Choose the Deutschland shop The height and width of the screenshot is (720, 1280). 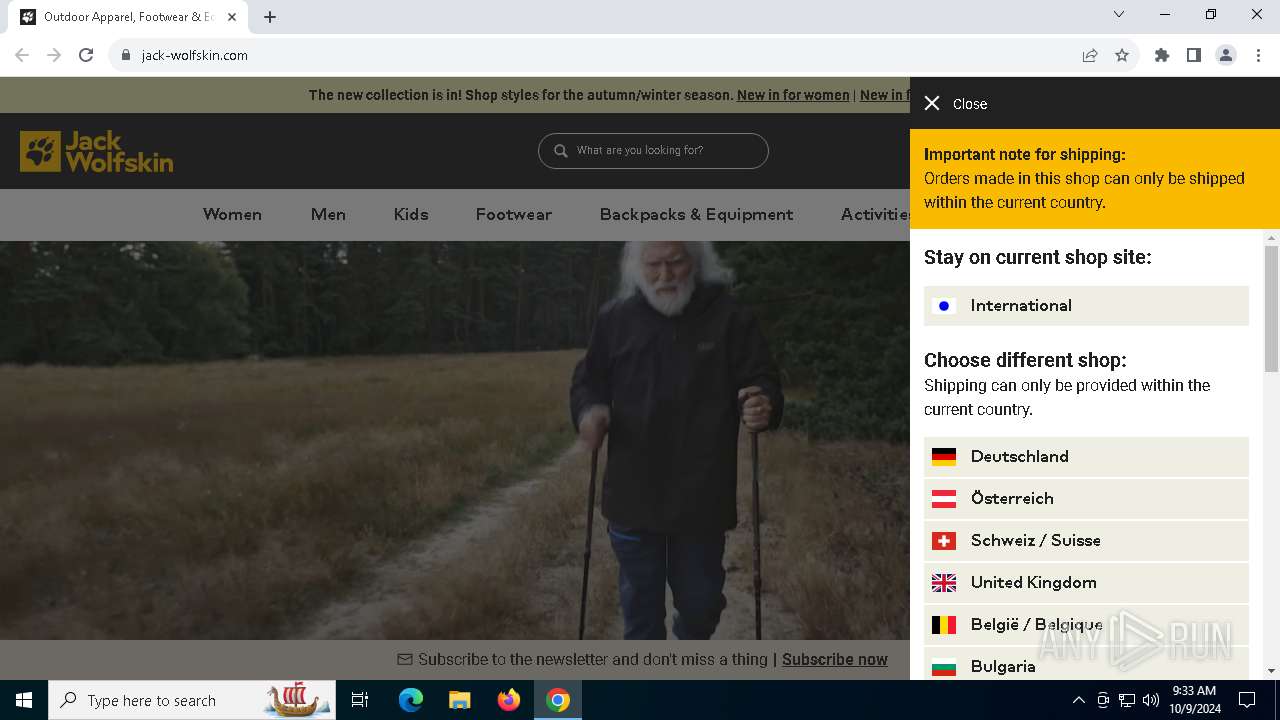click(x=1086, y=457)
